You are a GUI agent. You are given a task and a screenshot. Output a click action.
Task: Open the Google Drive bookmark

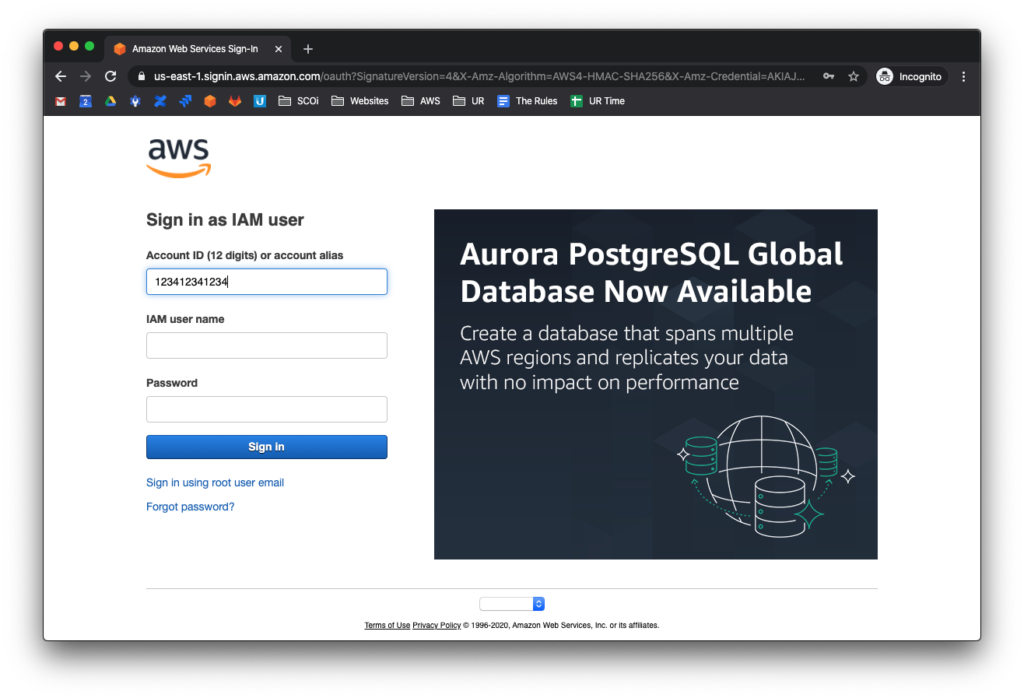(110, 101)
